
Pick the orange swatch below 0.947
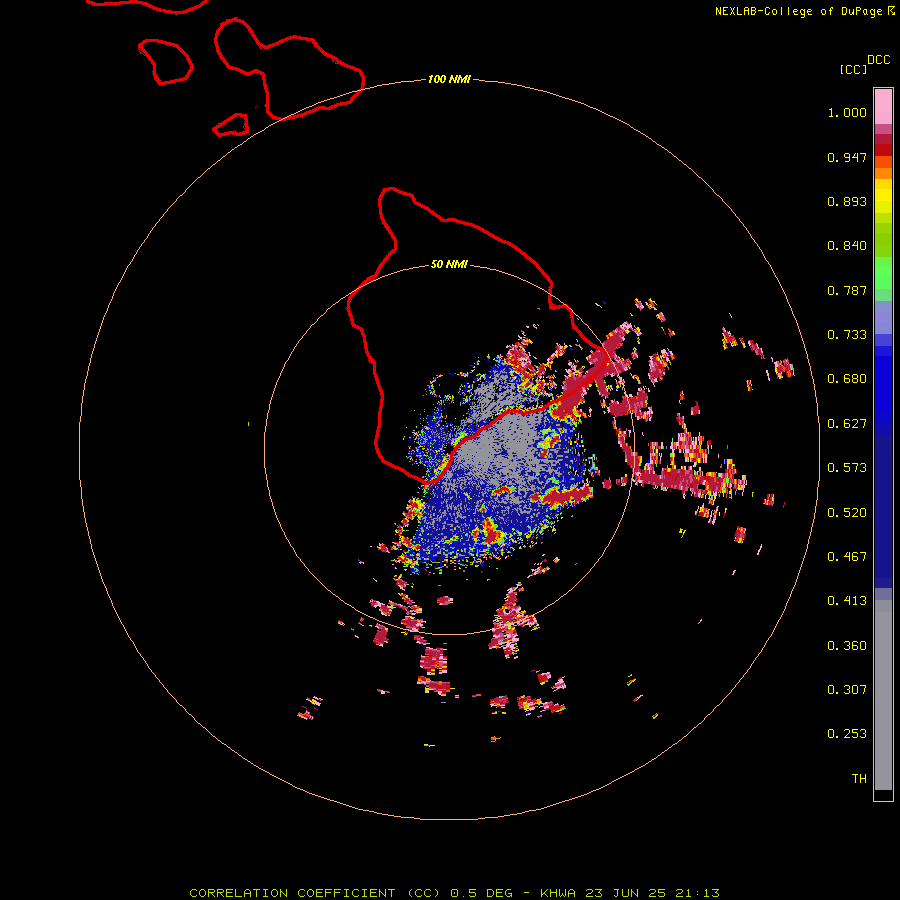click(x=883, y=173)
